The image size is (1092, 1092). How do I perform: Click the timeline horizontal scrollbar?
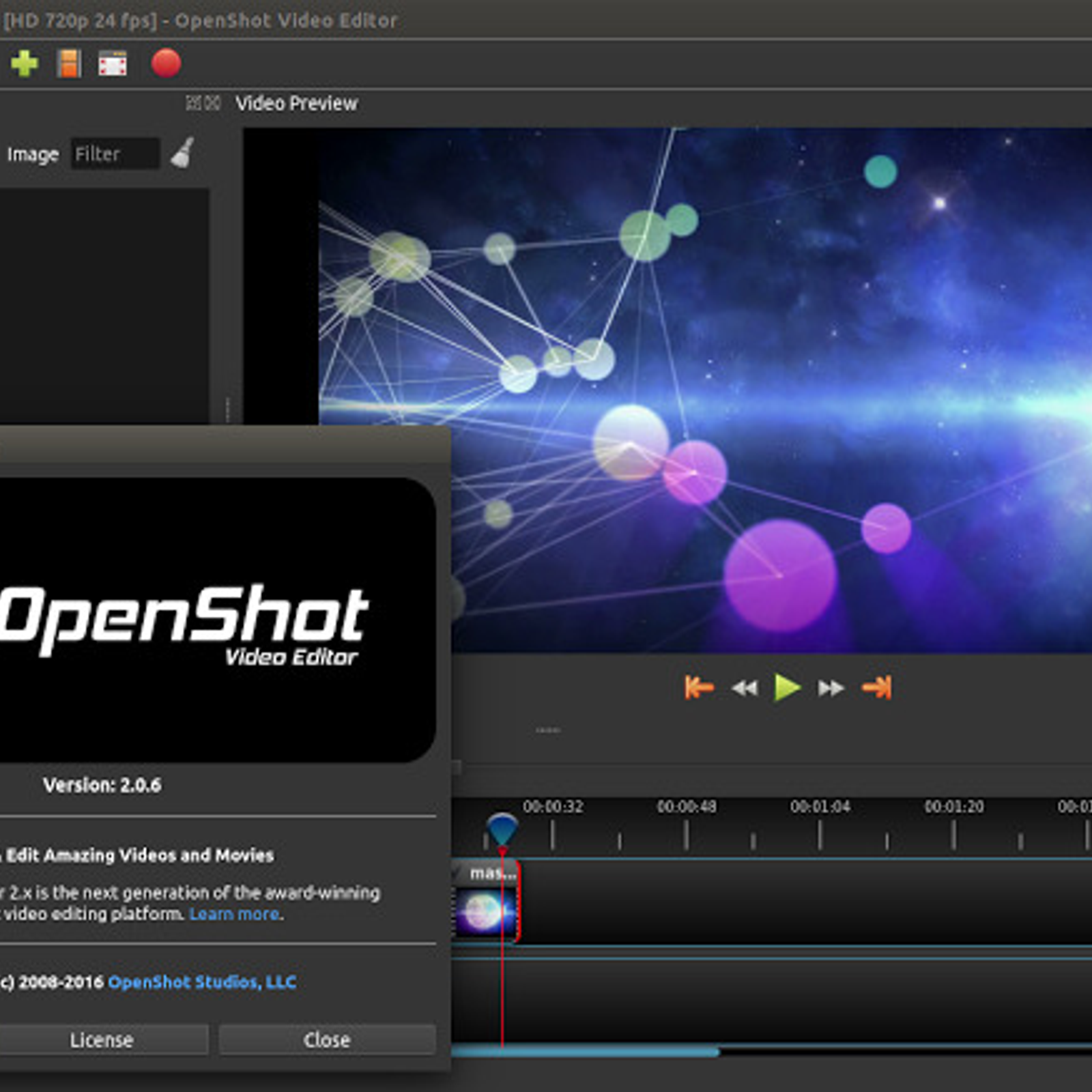(x=584, y=1052)
